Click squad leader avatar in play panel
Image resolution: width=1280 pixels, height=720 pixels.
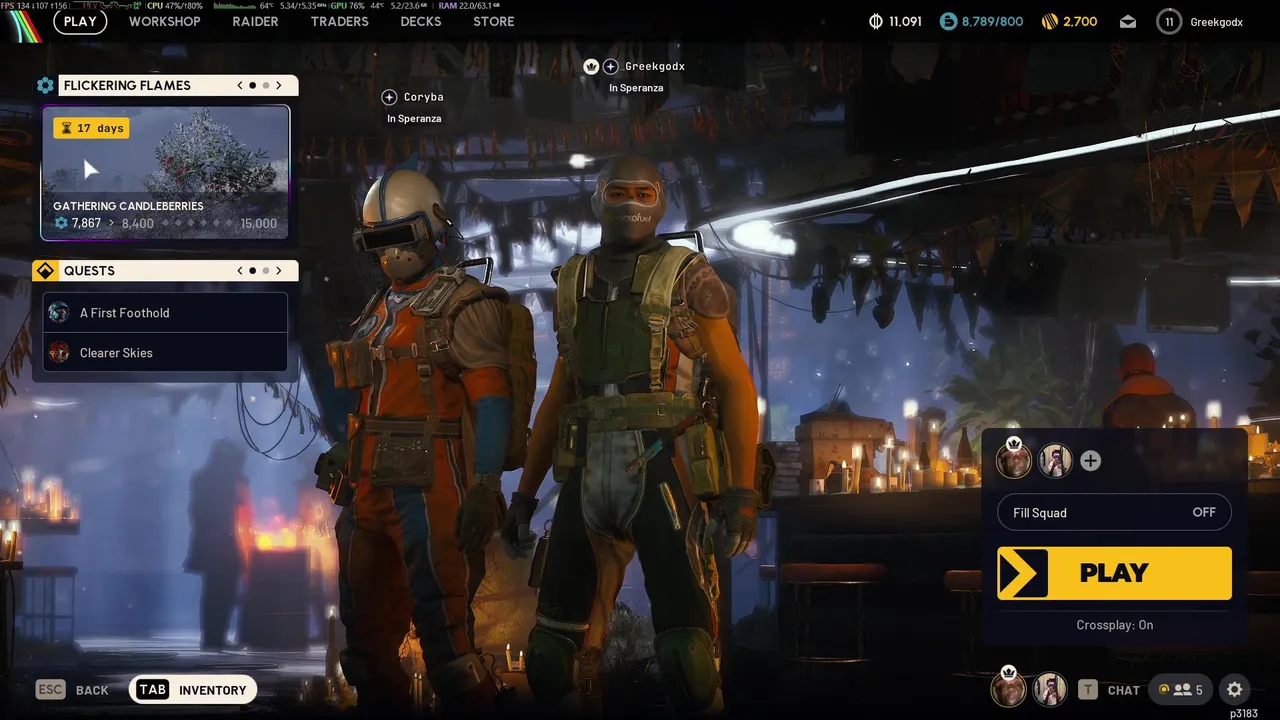pyautogui.click(x=1014, y=460)
